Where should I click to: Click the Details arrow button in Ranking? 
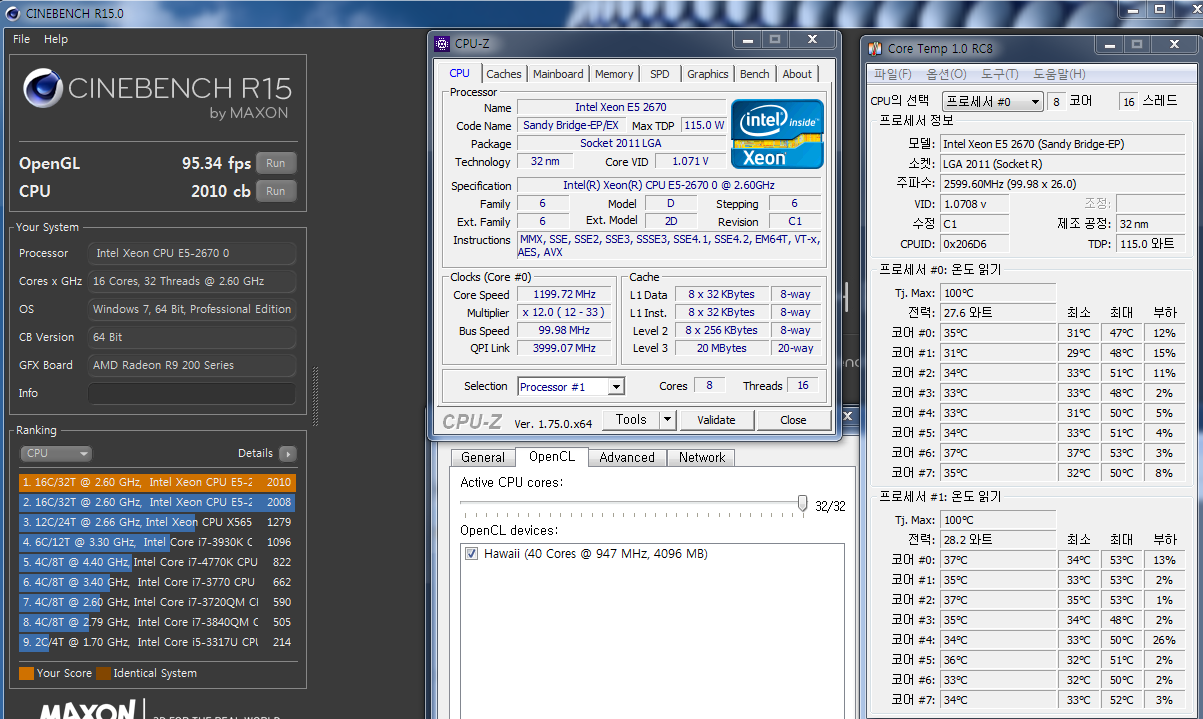point(287,453)
